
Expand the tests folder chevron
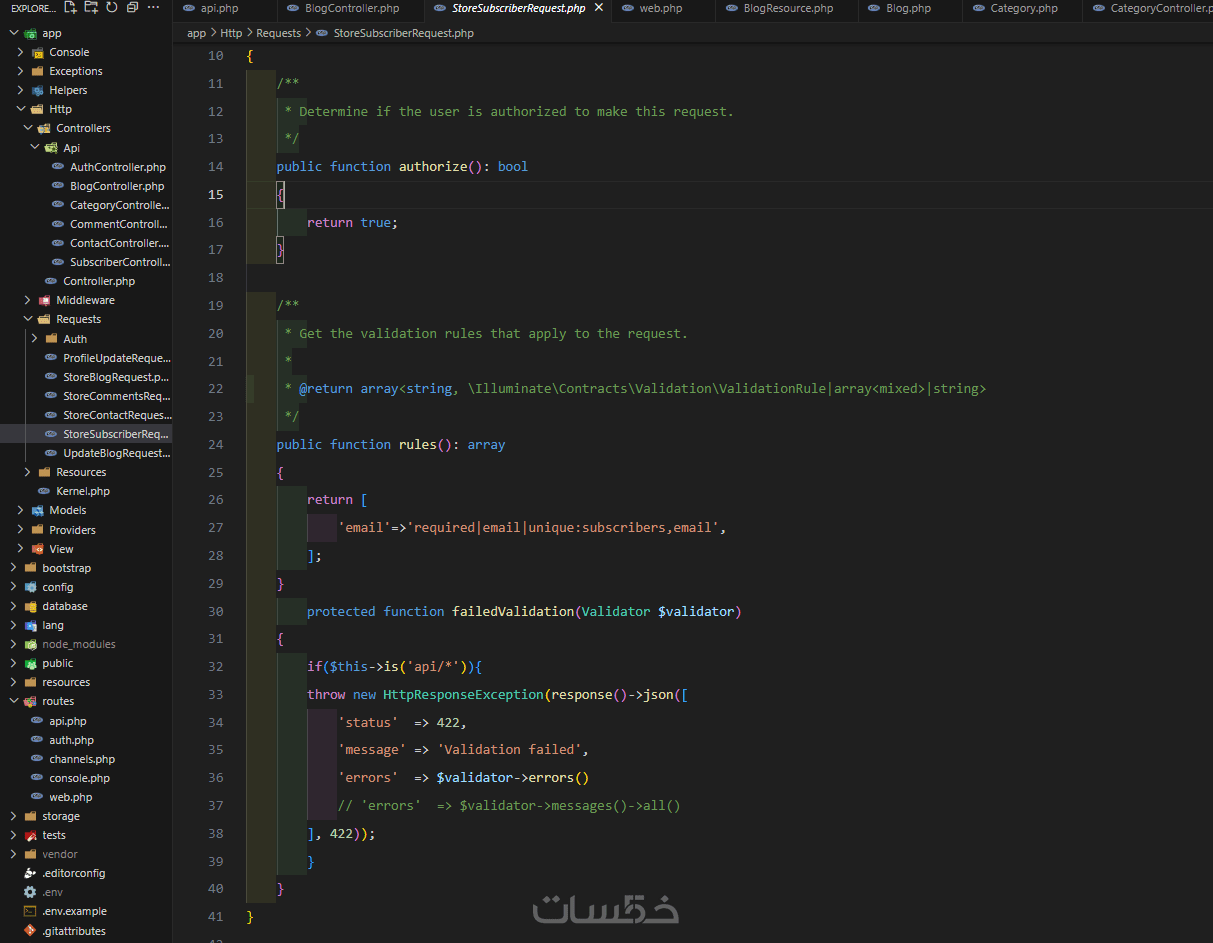click(14, 835)
